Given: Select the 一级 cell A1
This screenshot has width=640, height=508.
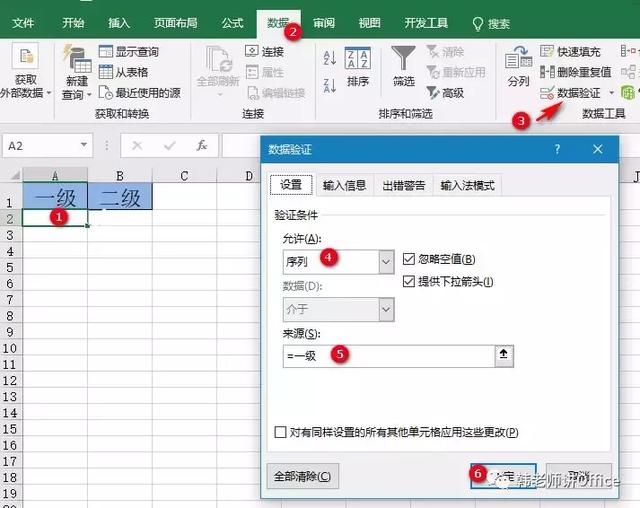Looking at the screenshot, I should coord(55,197).
